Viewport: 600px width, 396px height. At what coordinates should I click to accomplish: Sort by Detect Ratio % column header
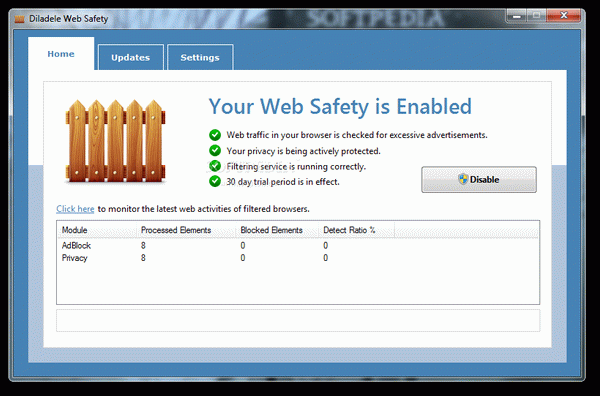[x=357, y=230]
